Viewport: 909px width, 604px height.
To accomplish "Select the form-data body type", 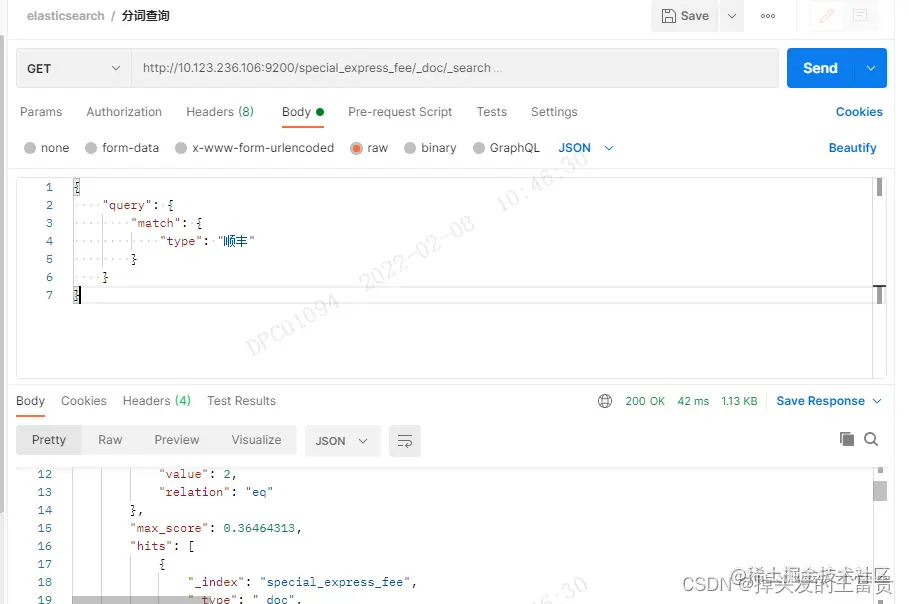I will coord(122,148).
